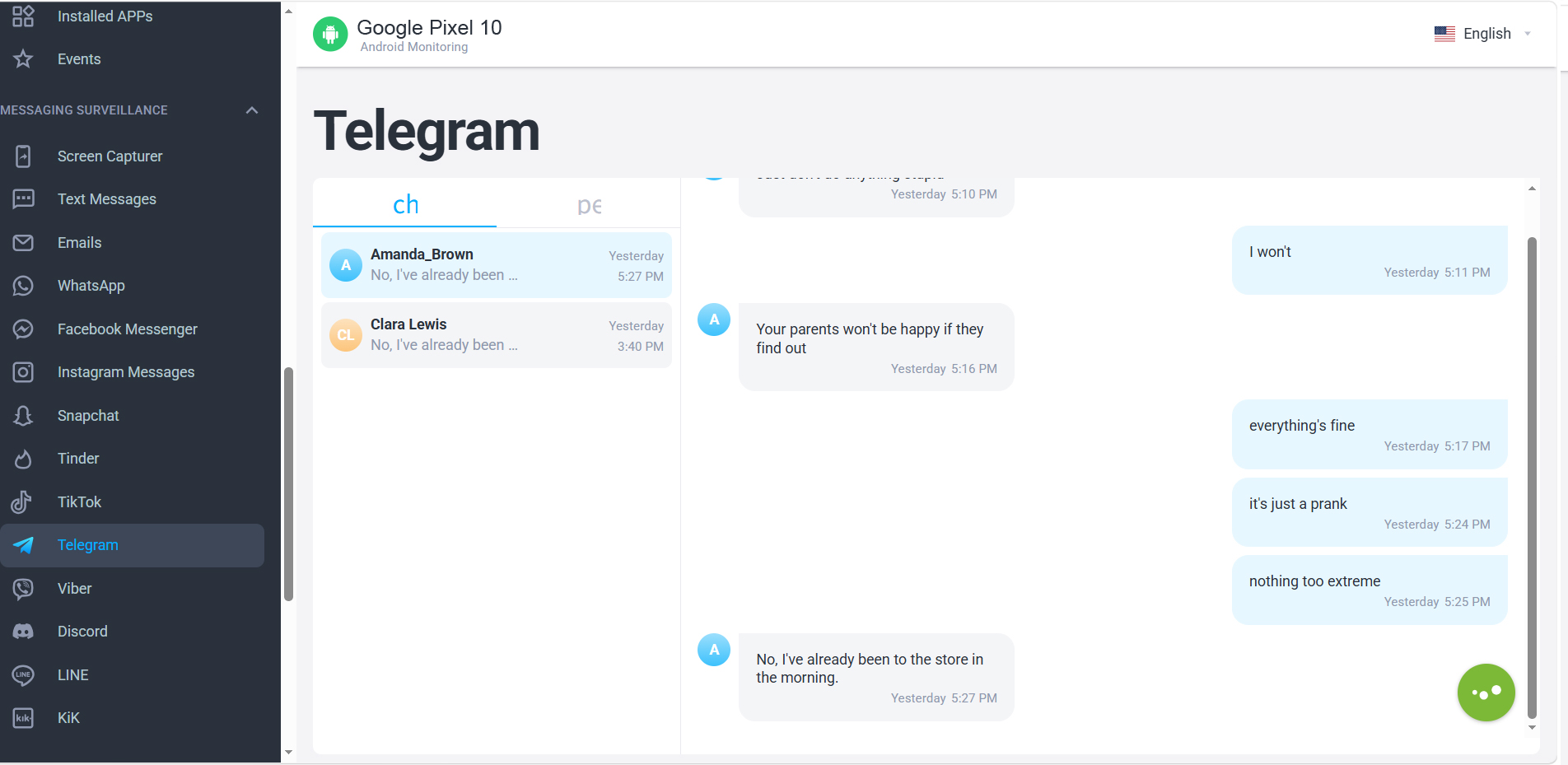Click the Viber phone icon
Image resolution: width=1568 pixels, height=765 pixels.
[23, 589]
